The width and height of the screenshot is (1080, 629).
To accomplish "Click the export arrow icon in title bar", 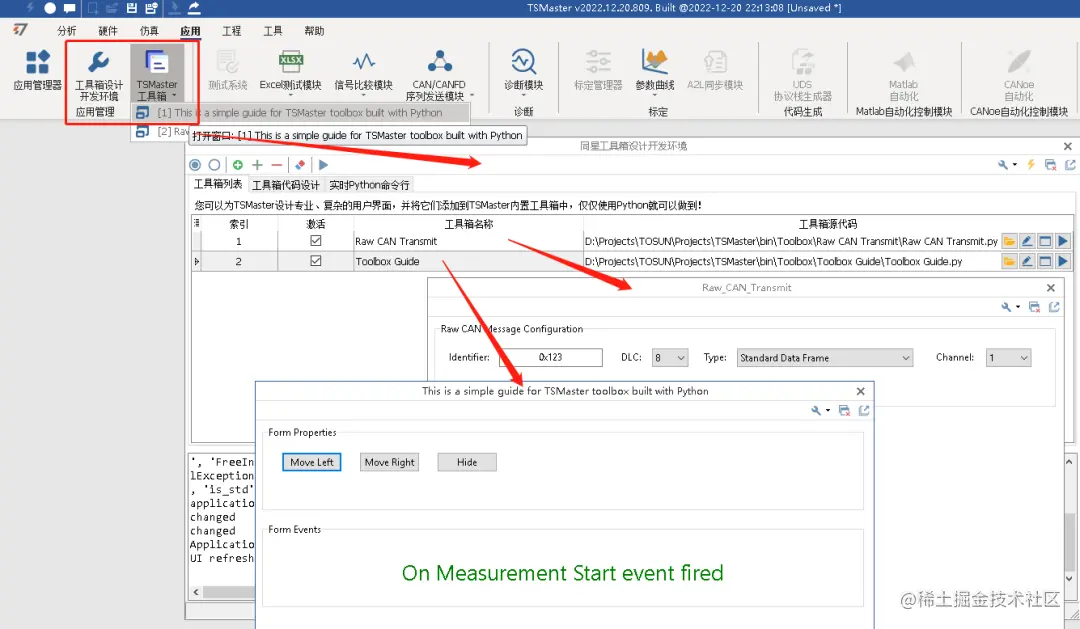I will coord(194,8).
